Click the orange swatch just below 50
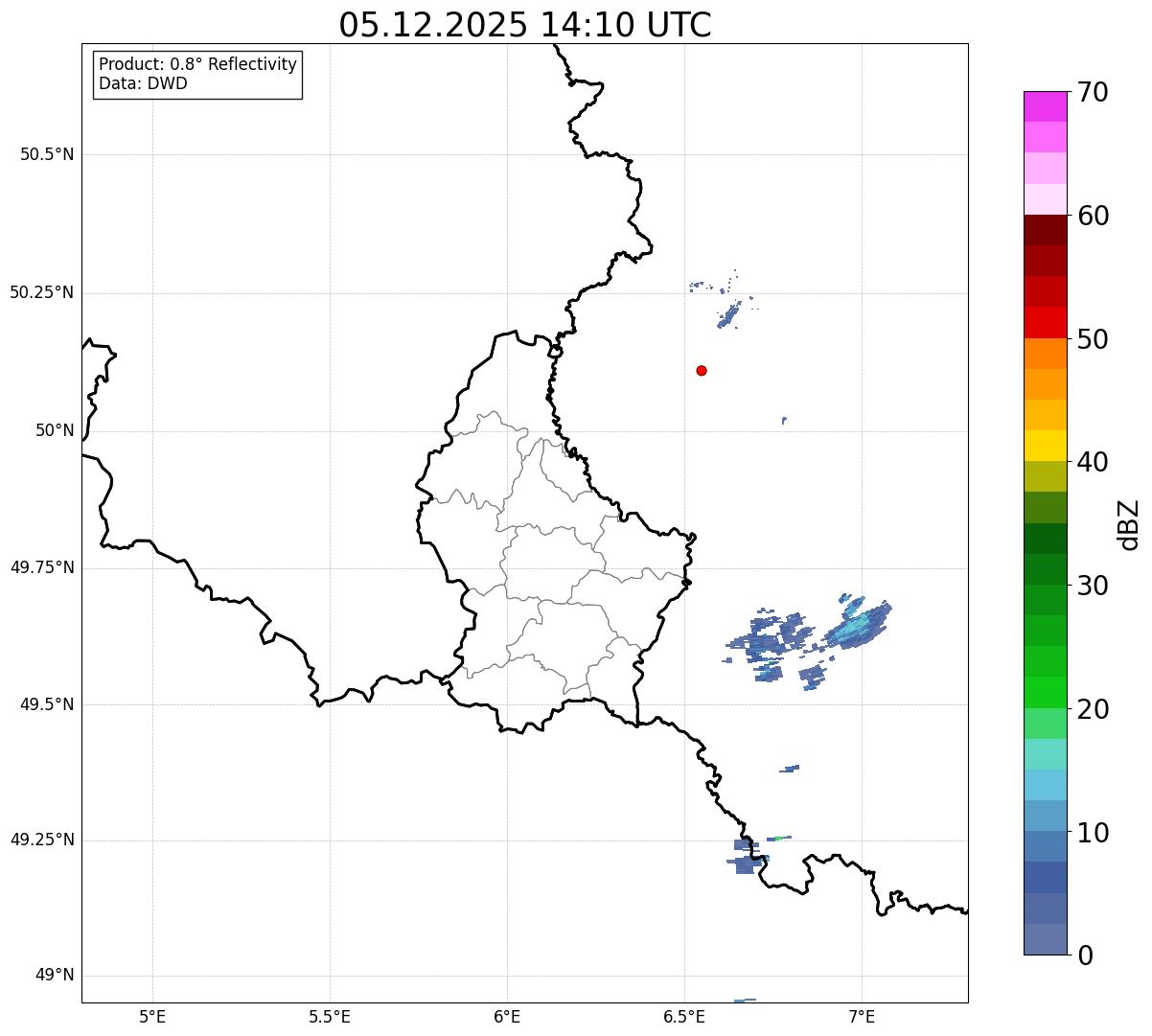 pyautogui.click(x=1046, y=354)
